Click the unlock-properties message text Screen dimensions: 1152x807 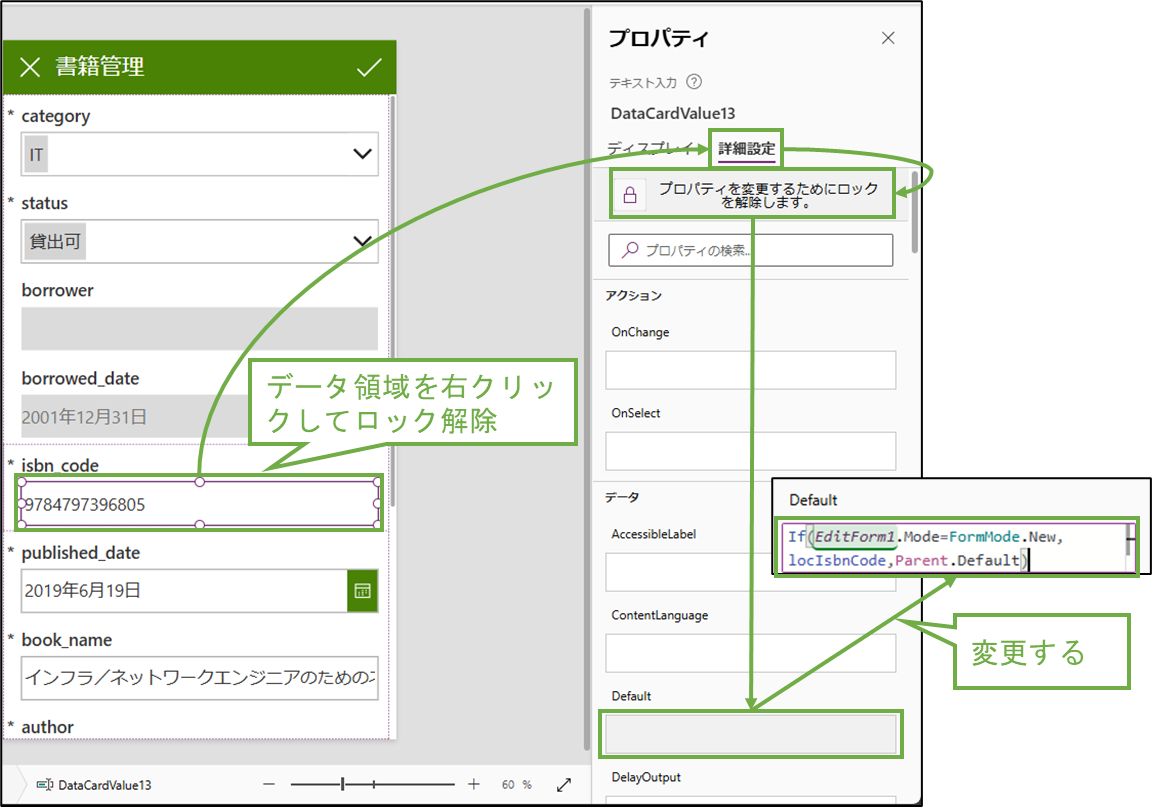pyautogui.click(x=768, y=195)
